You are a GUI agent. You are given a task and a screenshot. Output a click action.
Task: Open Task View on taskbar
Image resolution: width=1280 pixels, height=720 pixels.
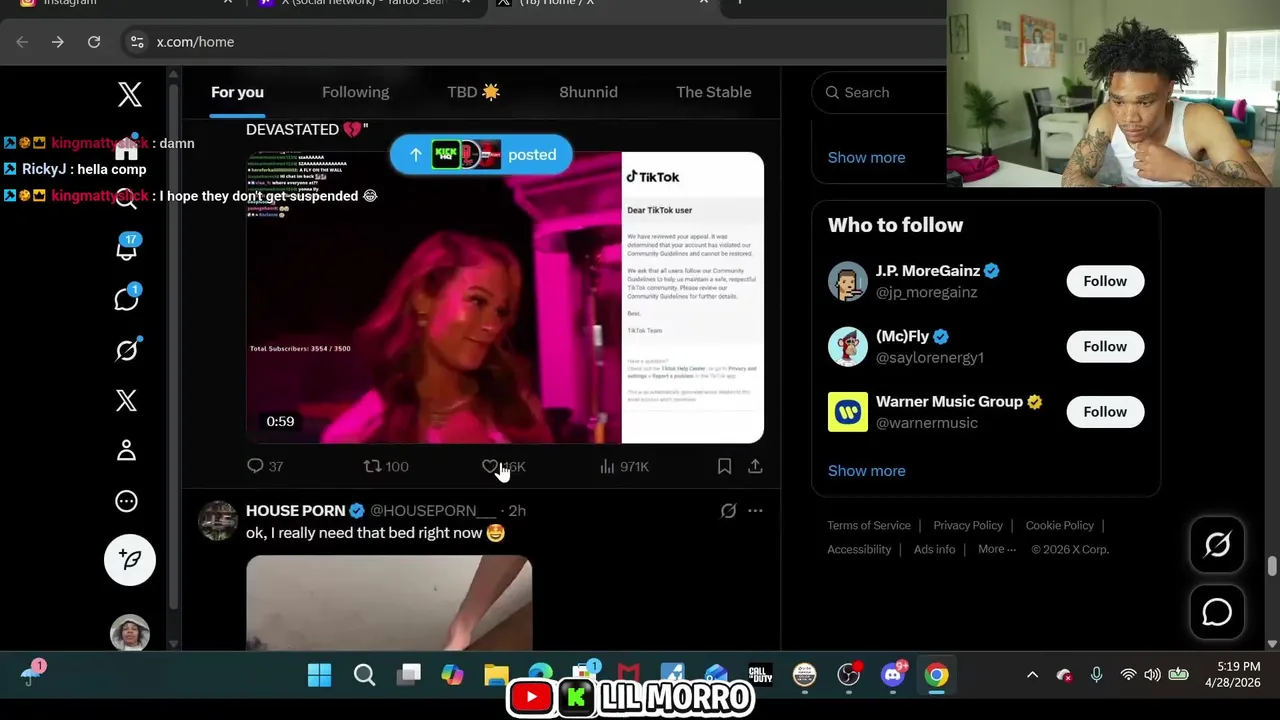(x=409, y=676)
